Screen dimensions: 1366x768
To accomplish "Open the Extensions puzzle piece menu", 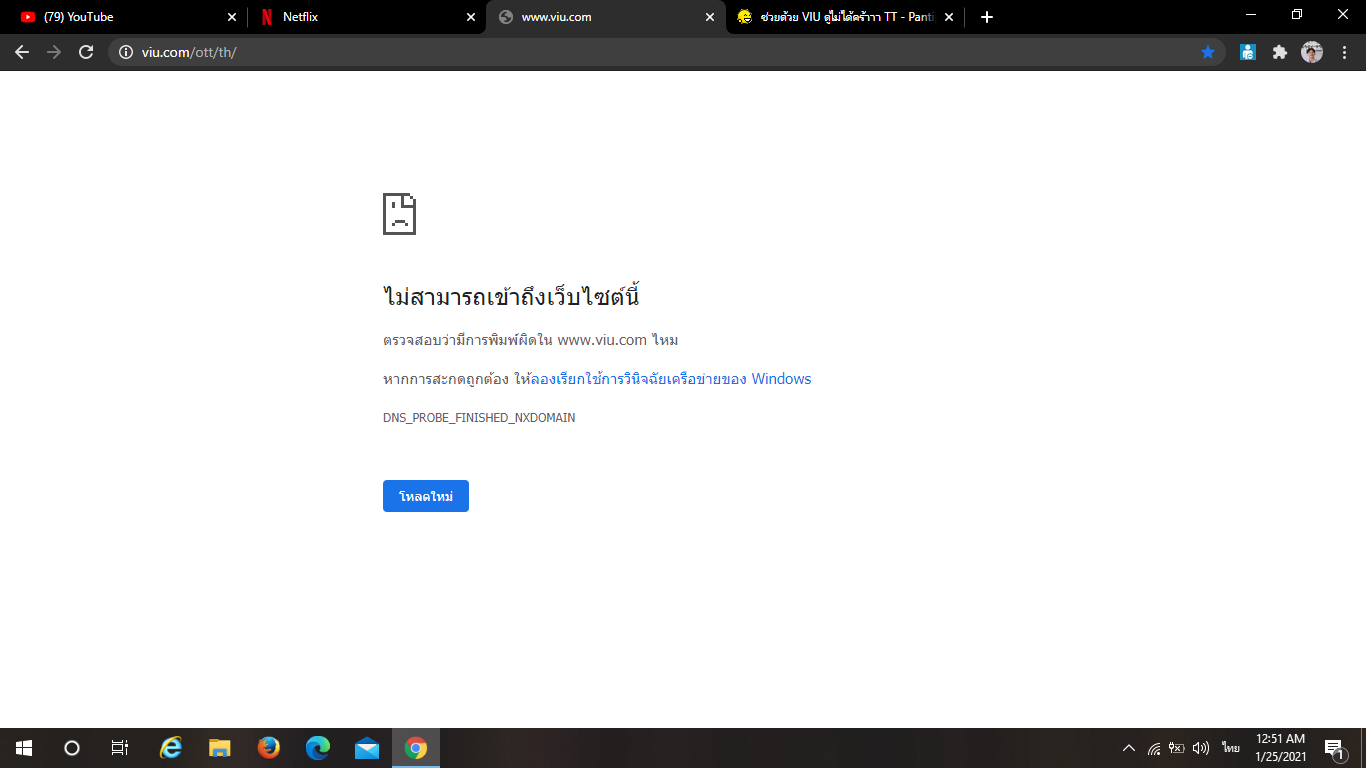I will (1279, 52).
